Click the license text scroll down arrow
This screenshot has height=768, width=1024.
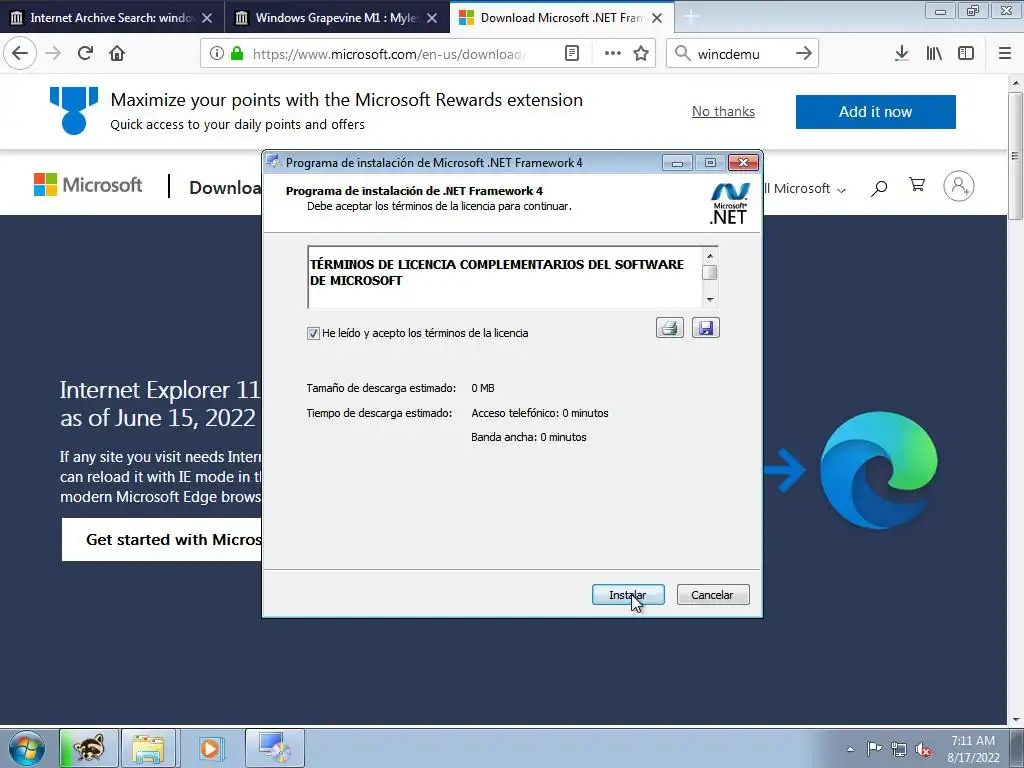[x=710, y=300]
